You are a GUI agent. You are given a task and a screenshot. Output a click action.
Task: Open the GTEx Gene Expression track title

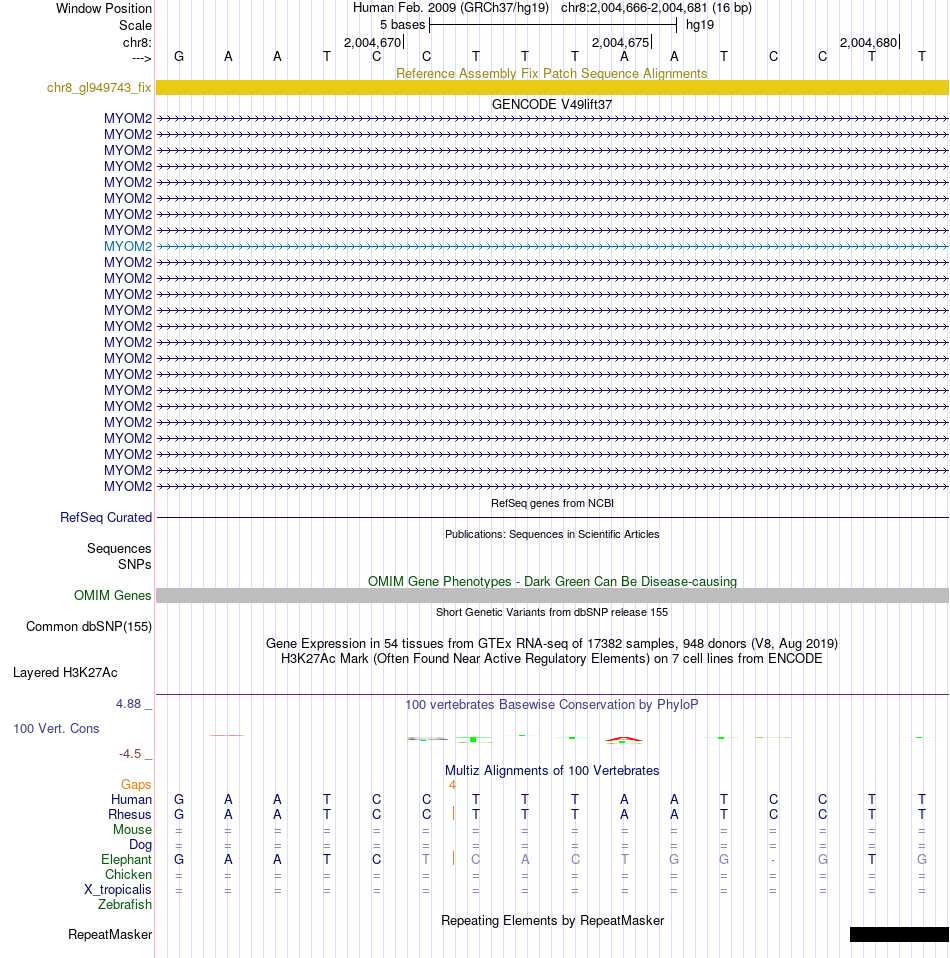552,643
